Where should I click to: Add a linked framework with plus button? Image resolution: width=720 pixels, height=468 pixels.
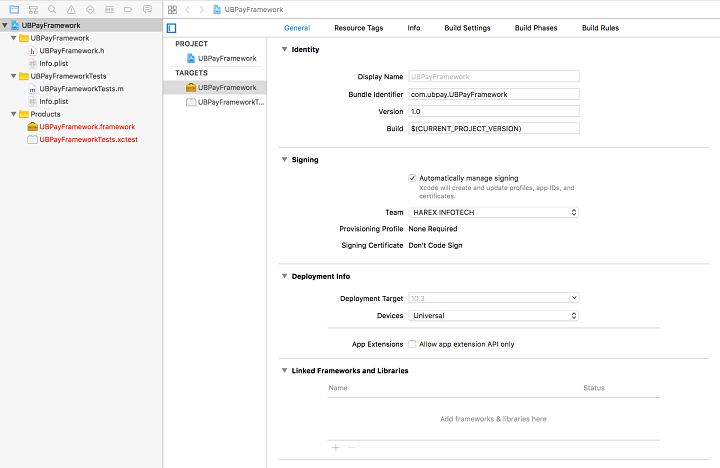point(336,447)
